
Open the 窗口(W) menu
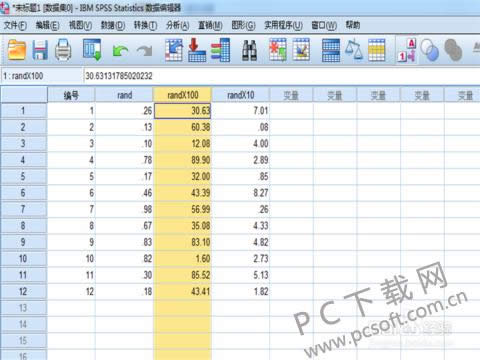click(x=324, y=25)
